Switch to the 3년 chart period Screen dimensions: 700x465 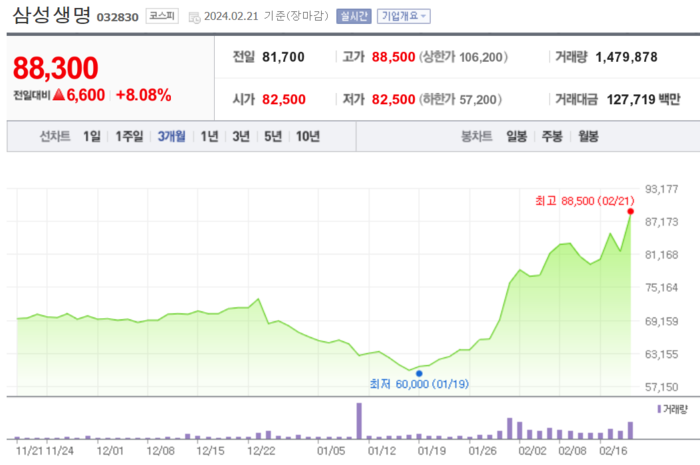click(240, 136)
